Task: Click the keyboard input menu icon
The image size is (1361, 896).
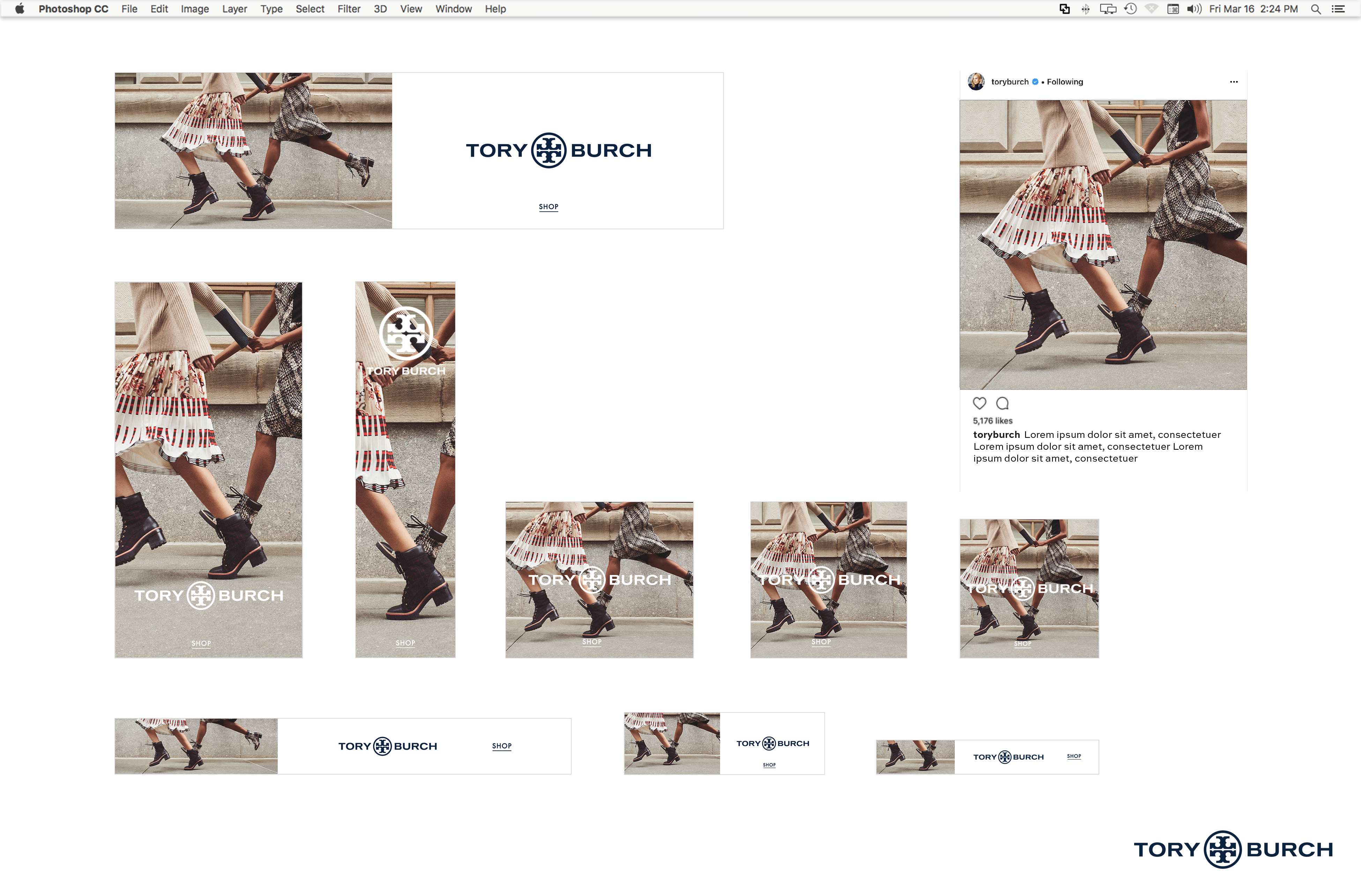Action: tap(1173, 9)
